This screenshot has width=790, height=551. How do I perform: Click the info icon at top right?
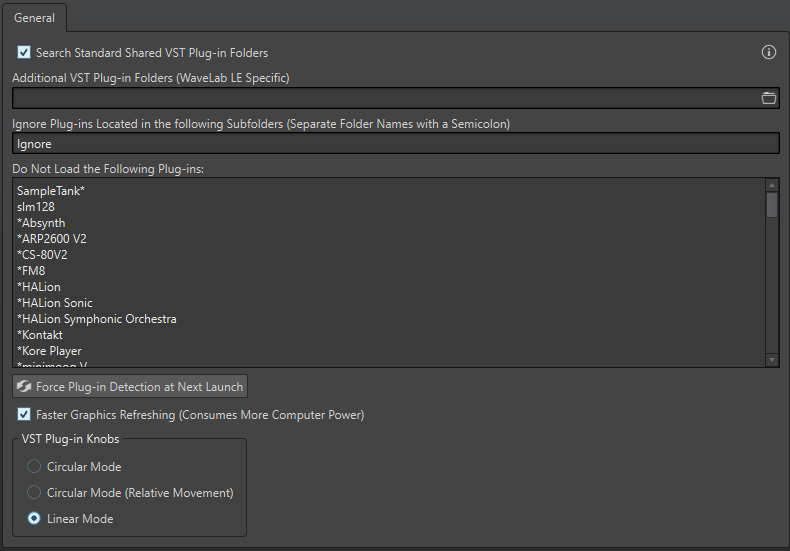click(x=769, y=52)
